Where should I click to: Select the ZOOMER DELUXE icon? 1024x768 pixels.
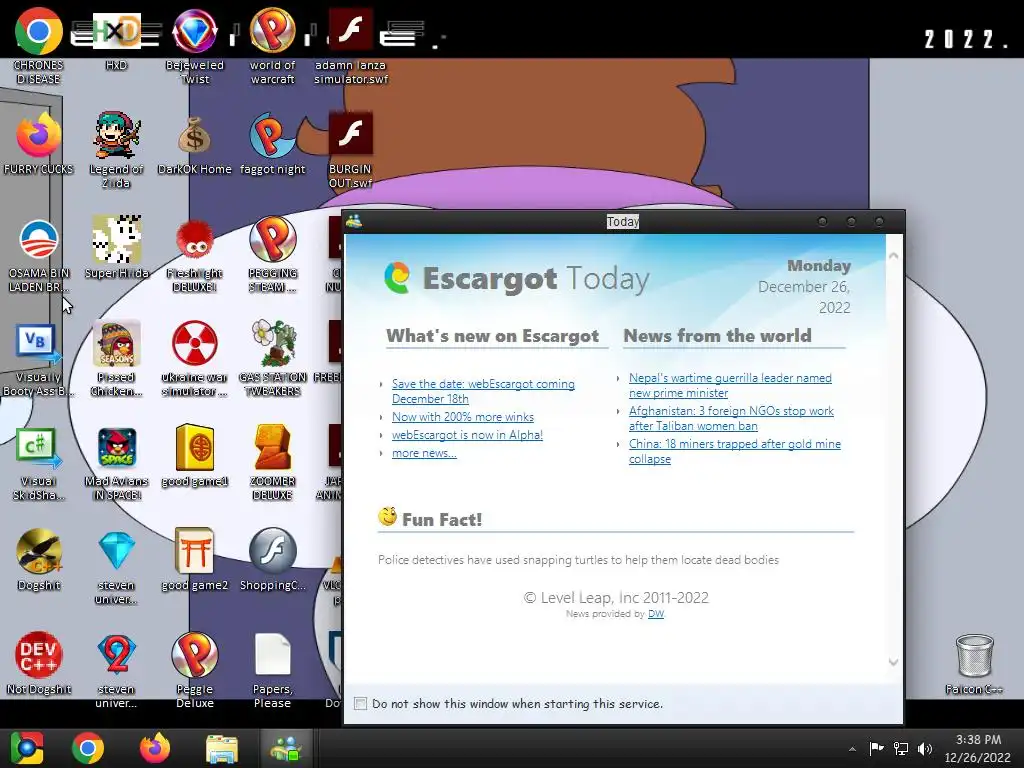point(272,447)
